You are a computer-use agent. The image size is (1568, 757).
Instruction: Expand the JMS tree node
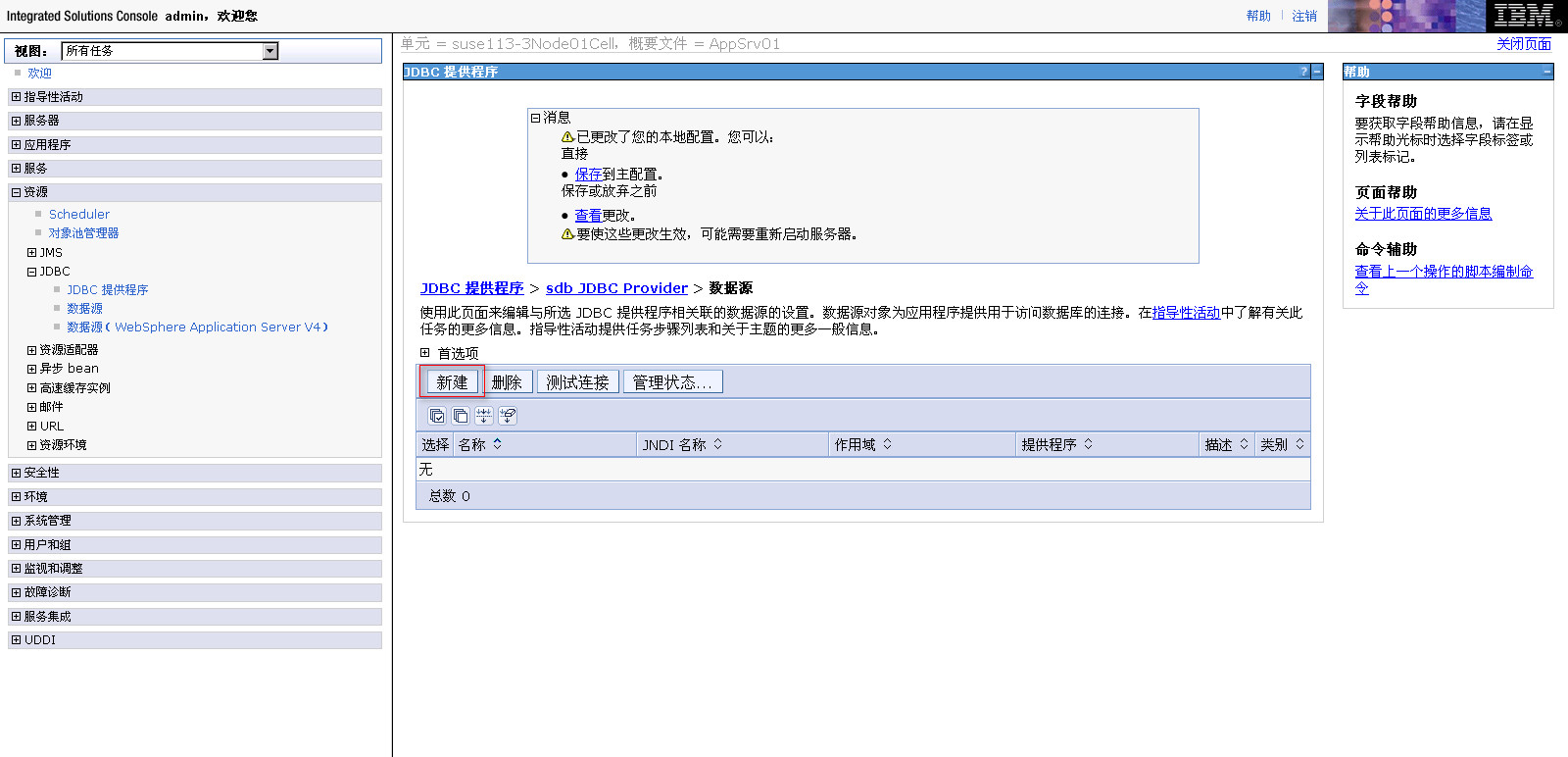click(31, 253)
